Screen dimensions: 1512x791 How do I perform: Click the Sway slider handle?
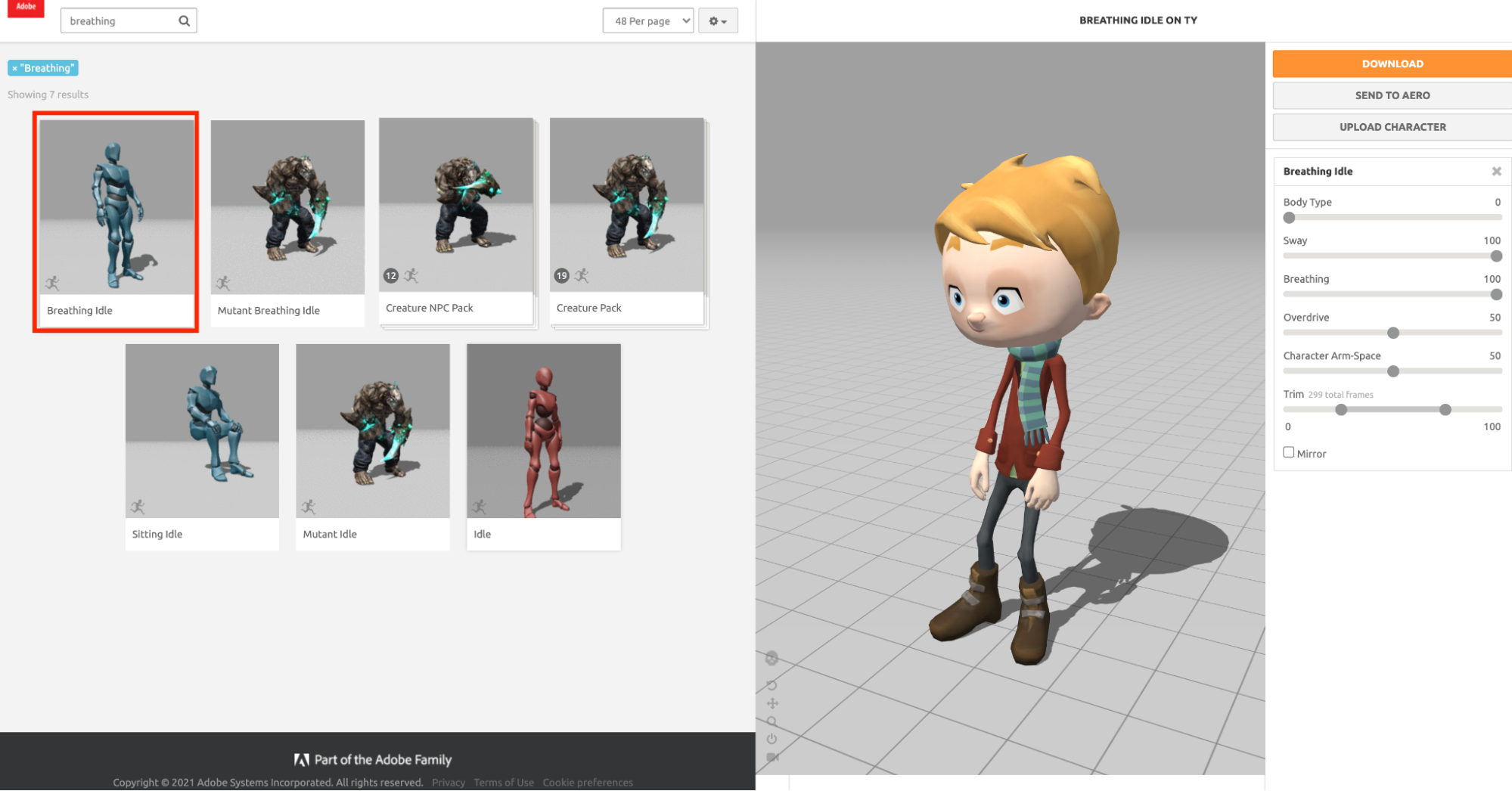point(1496,256)
